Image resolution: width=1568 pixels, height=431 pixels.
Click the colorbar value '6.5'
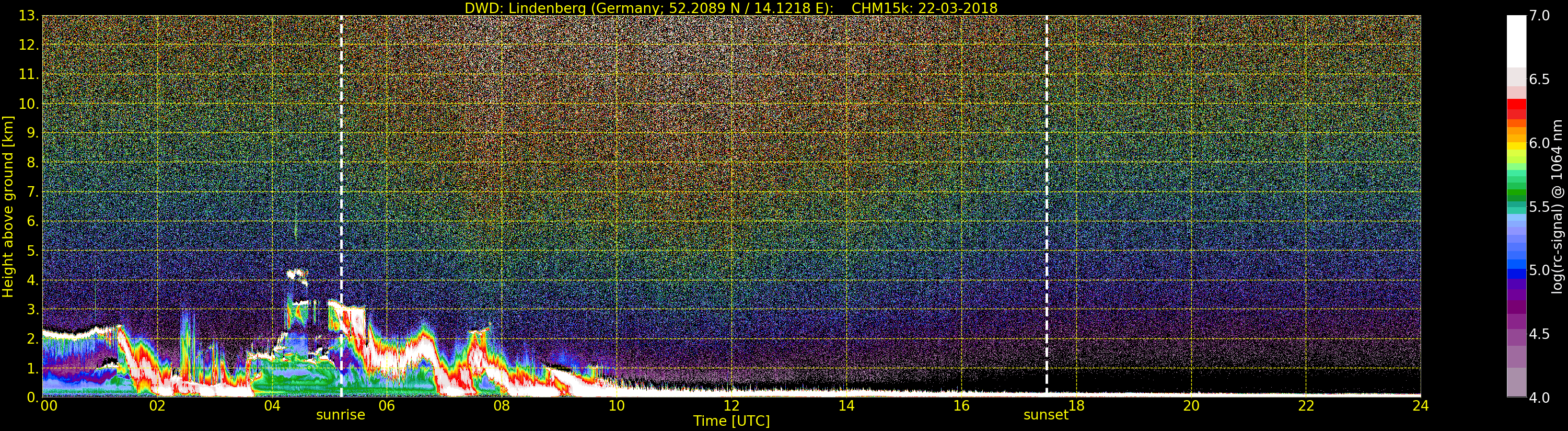[1539, 80]
